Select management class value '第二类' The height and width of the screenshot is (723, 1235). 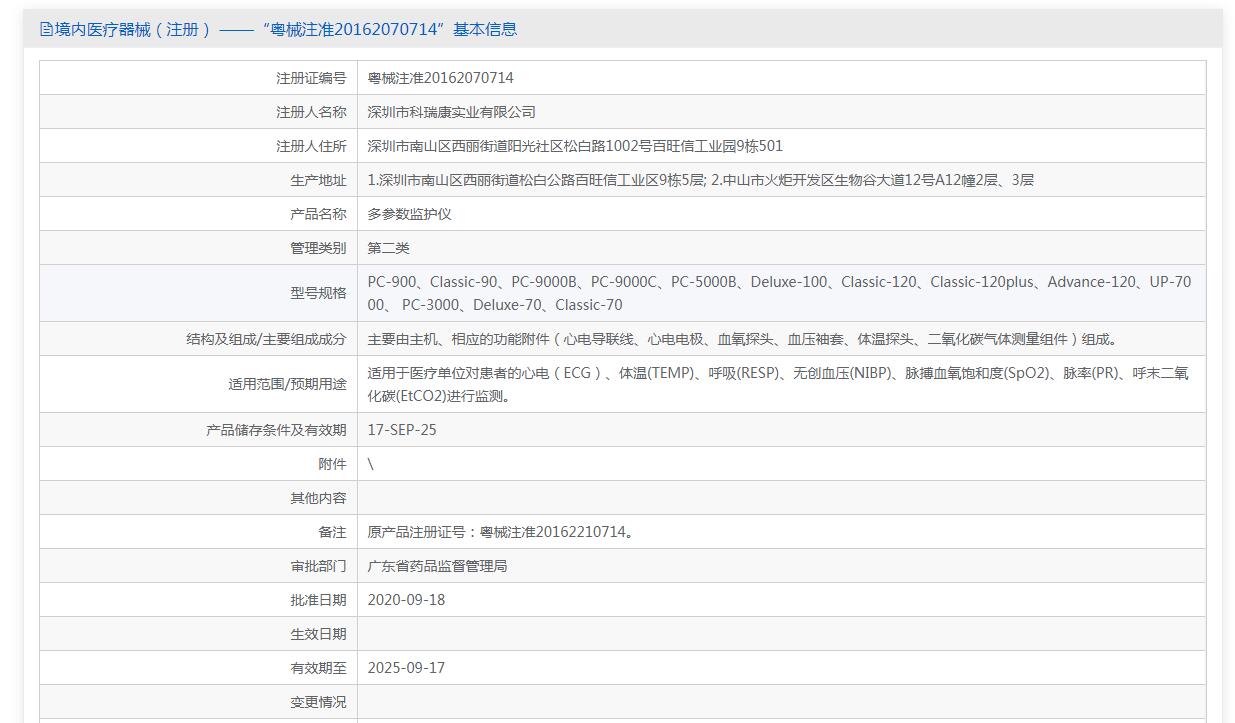pos(388,248)
